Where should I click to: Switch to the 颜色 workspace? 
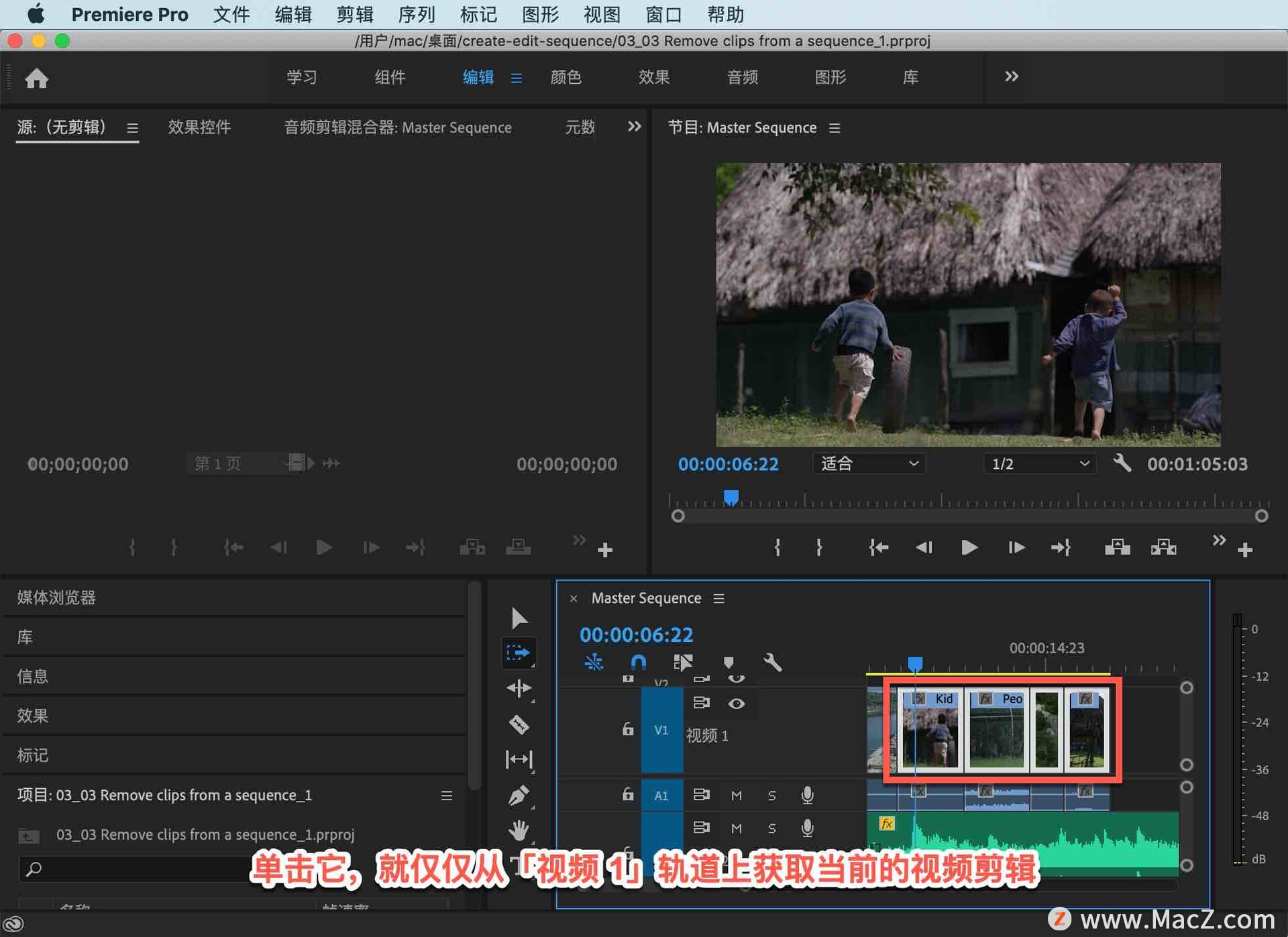[x=566, y=77]
